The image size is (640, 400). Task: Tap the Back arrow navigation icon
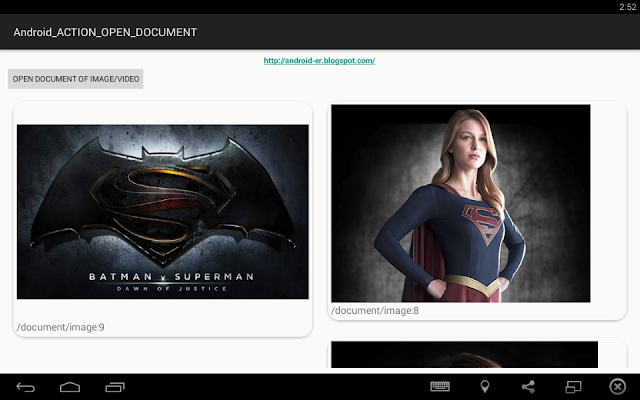coord(25,387)
